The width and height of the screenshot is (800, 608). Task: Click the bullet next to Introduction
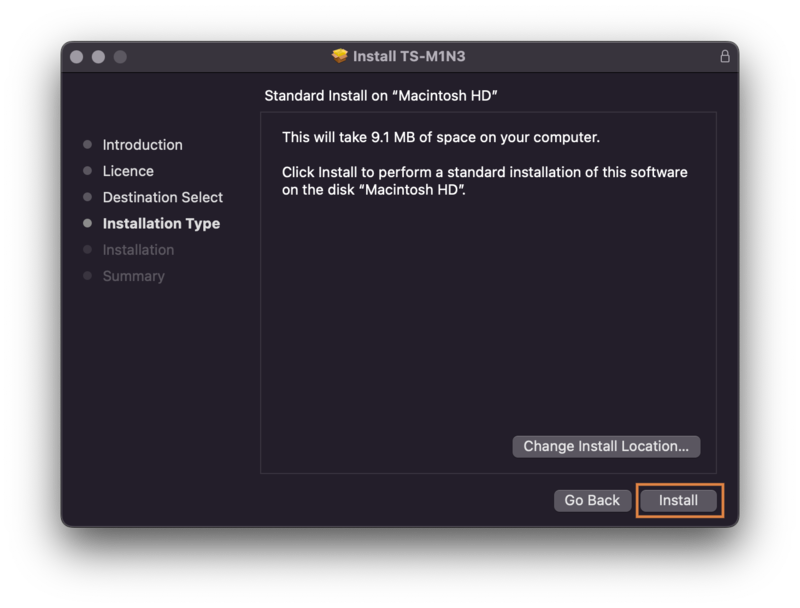click(x=88, y=145)
